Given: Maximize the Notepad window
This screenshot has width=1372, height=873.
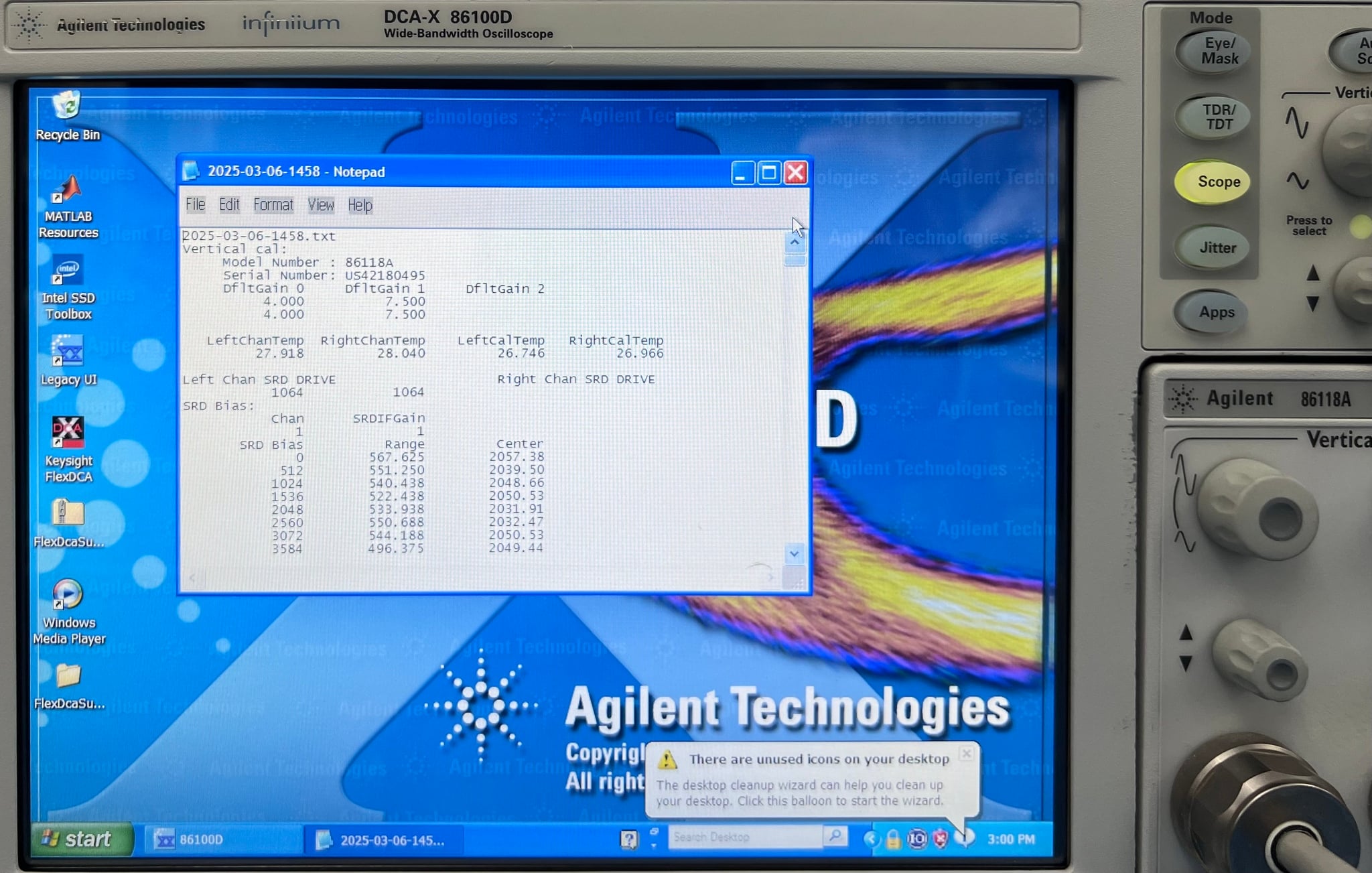Looking at the screenshot, I should tap(769, 173).
